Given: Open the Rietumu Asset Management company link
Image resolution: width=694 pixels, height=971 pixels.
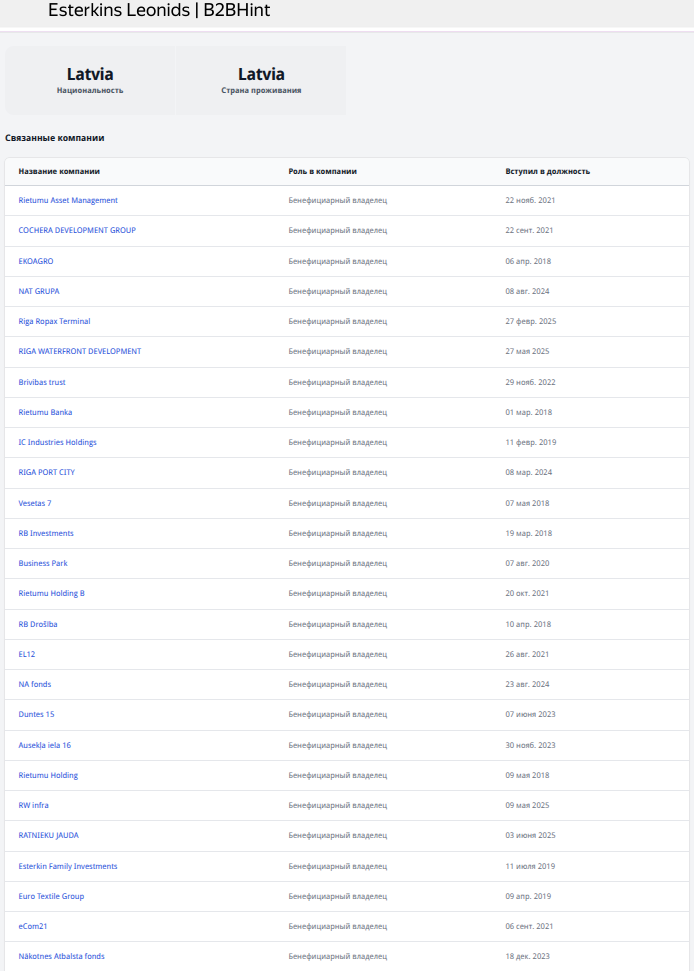Looking at the screenshot, I should click(68, 200).
